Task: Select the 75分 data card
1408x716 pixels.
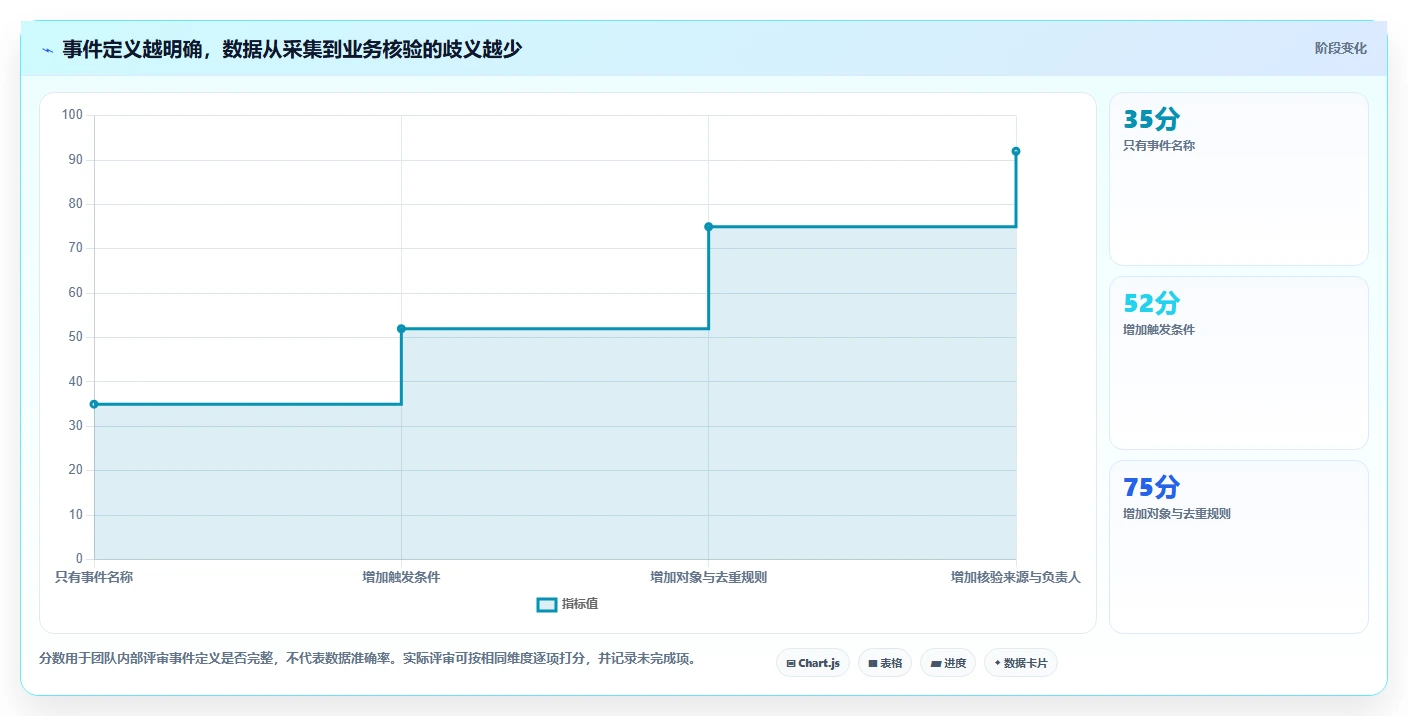Action: click(x=1238, y=547)
